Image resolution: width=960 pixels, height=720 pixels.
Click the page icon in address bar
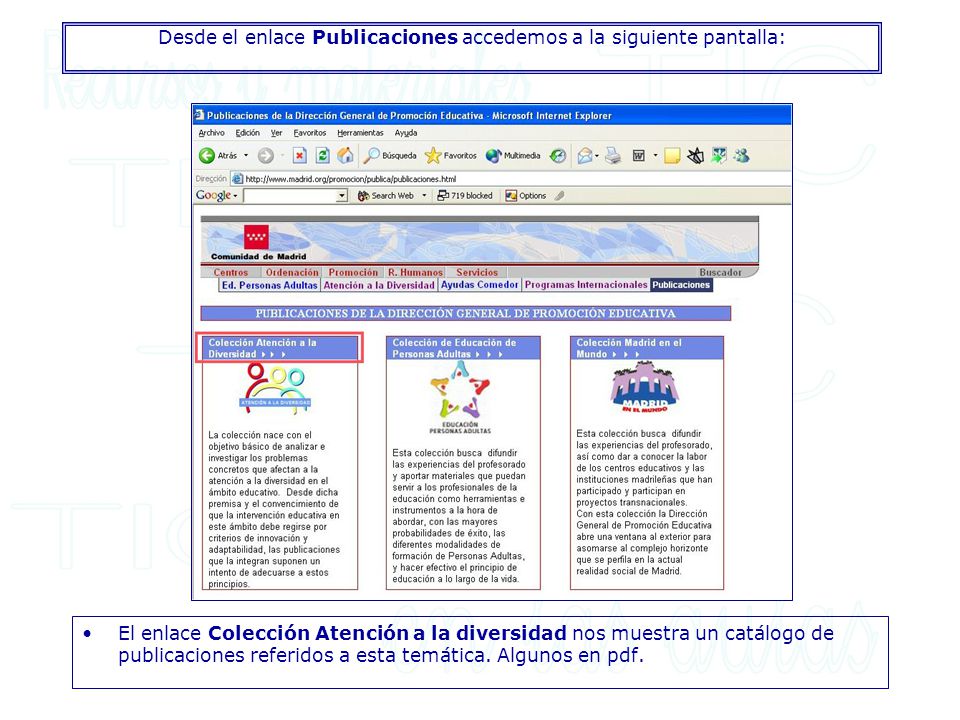point(238,179)
